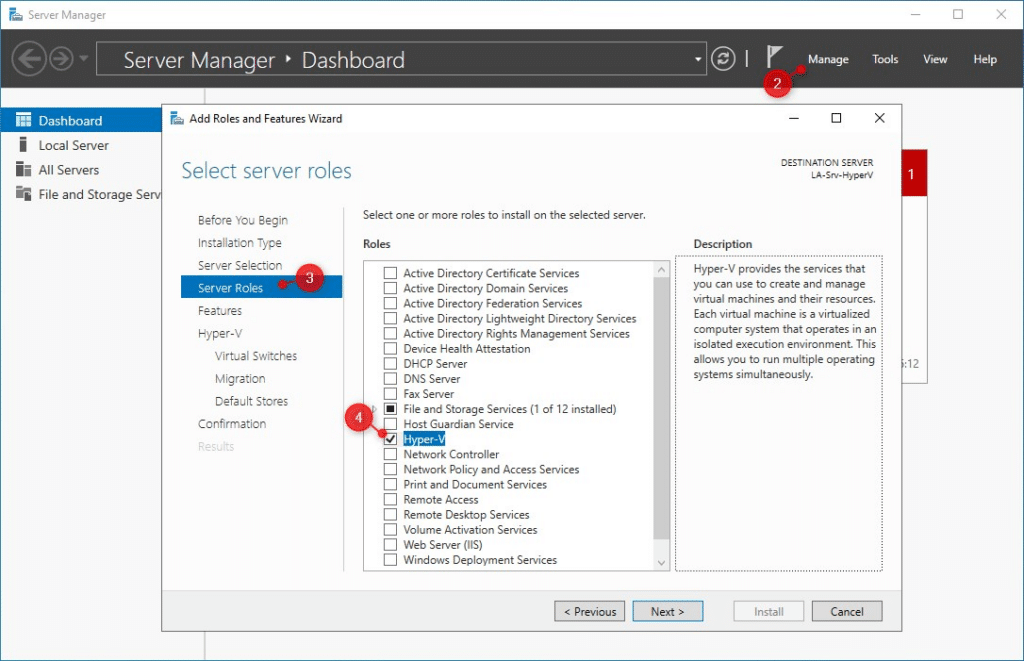Open the Manage menu

pyautogui.click(x=828, y=59)
